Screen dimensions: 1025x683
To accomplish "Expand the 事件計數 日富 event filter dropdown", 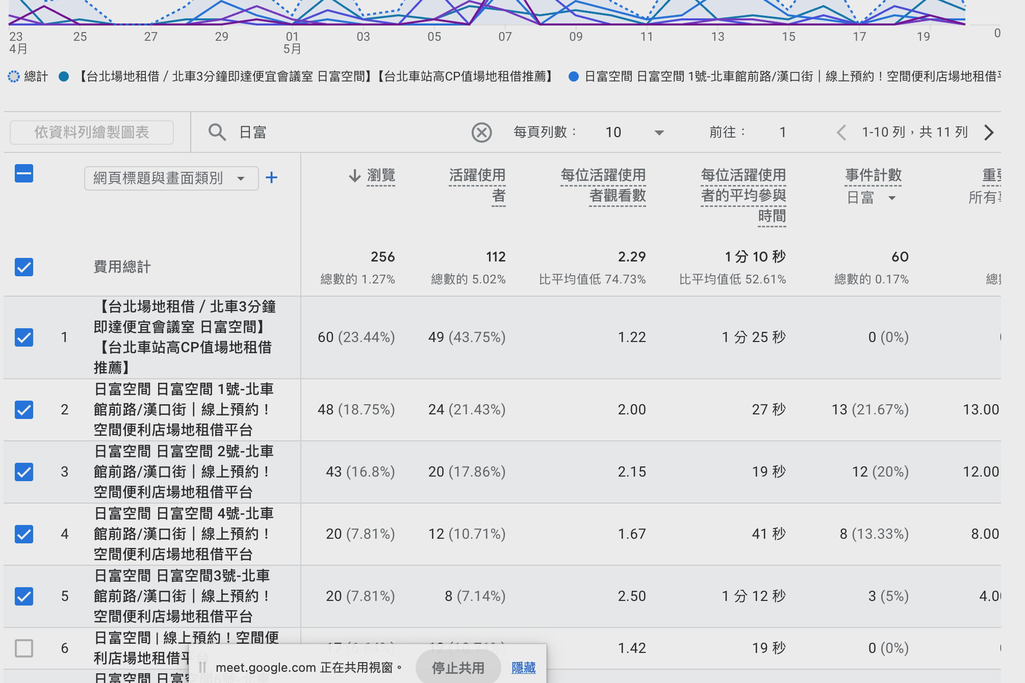I will pos(872,198).
